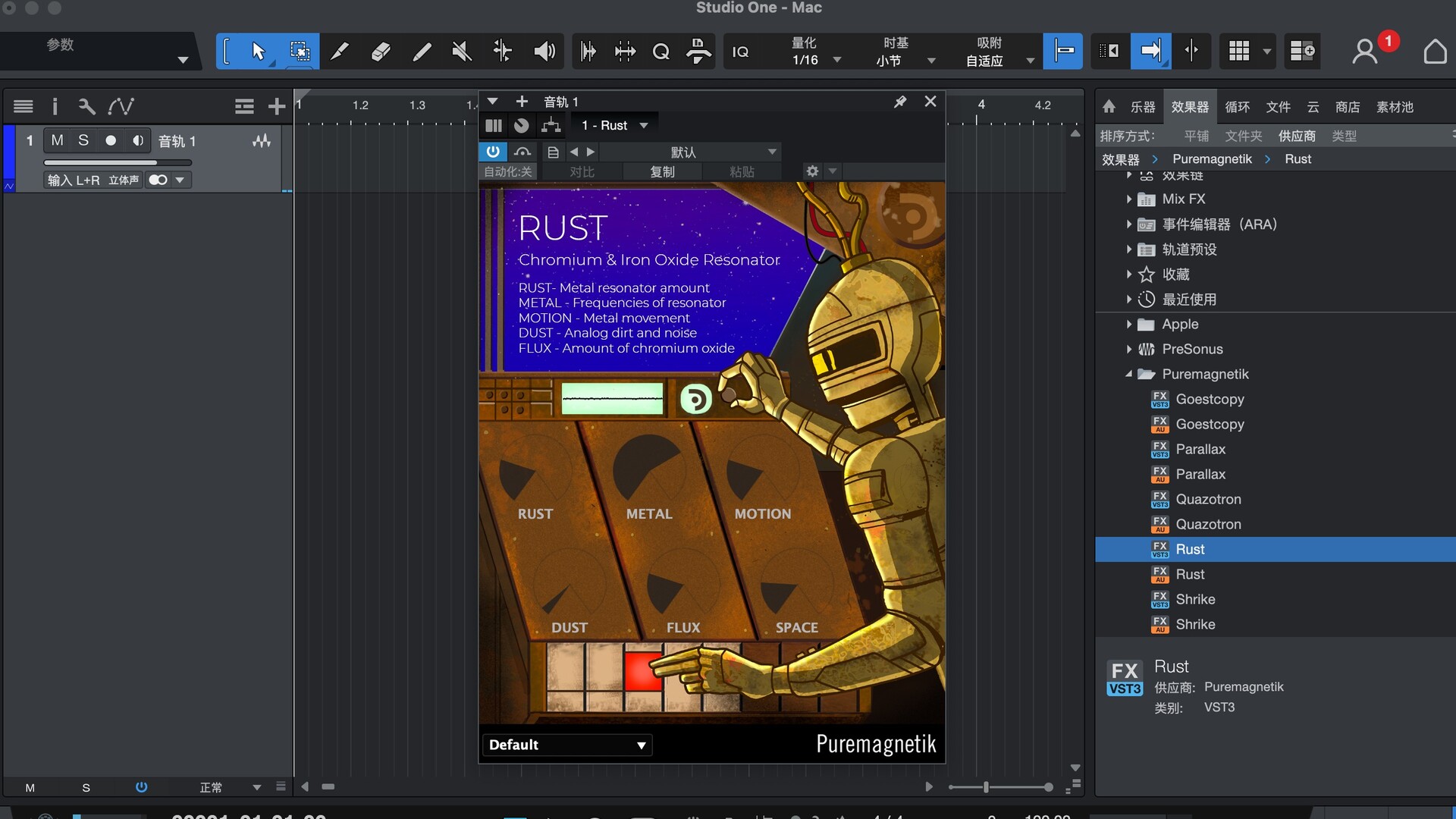
Task: Open the Start page home icon
Action: [1435, 52]
